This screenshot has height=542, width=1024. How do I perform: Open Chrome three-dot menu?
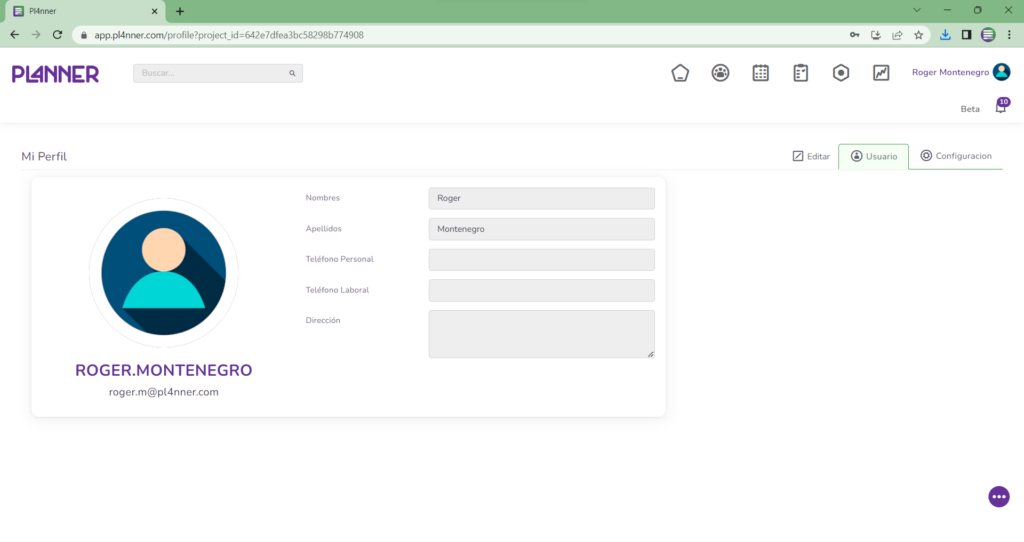(x=1009, y=35)
